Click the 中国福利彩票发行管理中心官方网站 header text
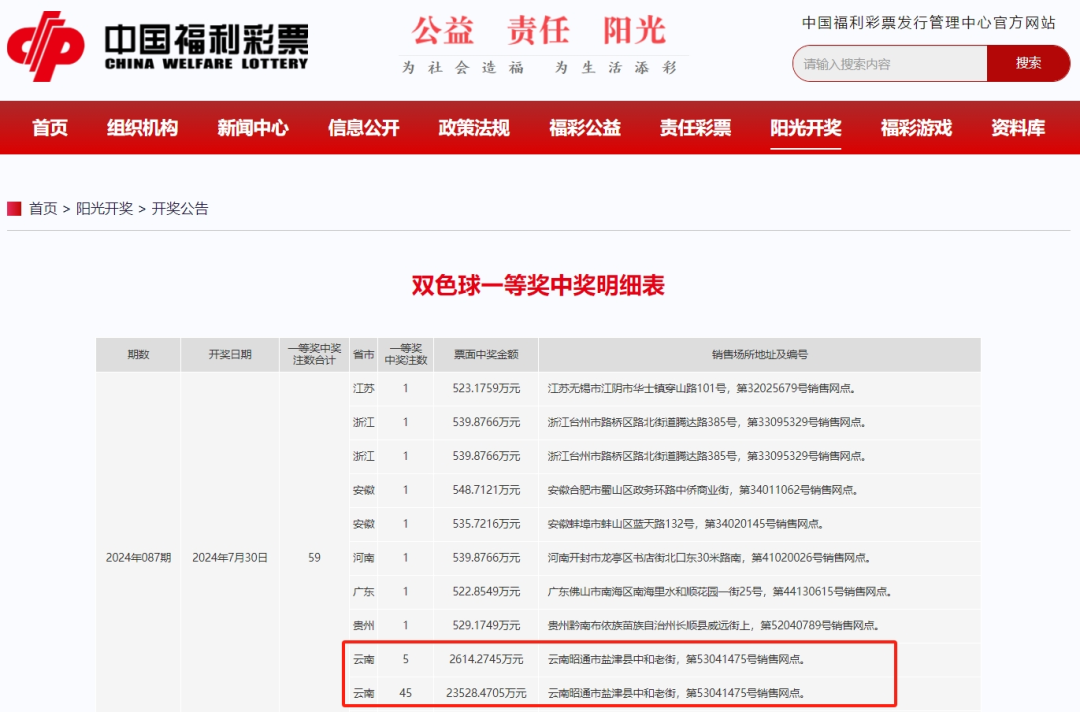 coord(928,22)
